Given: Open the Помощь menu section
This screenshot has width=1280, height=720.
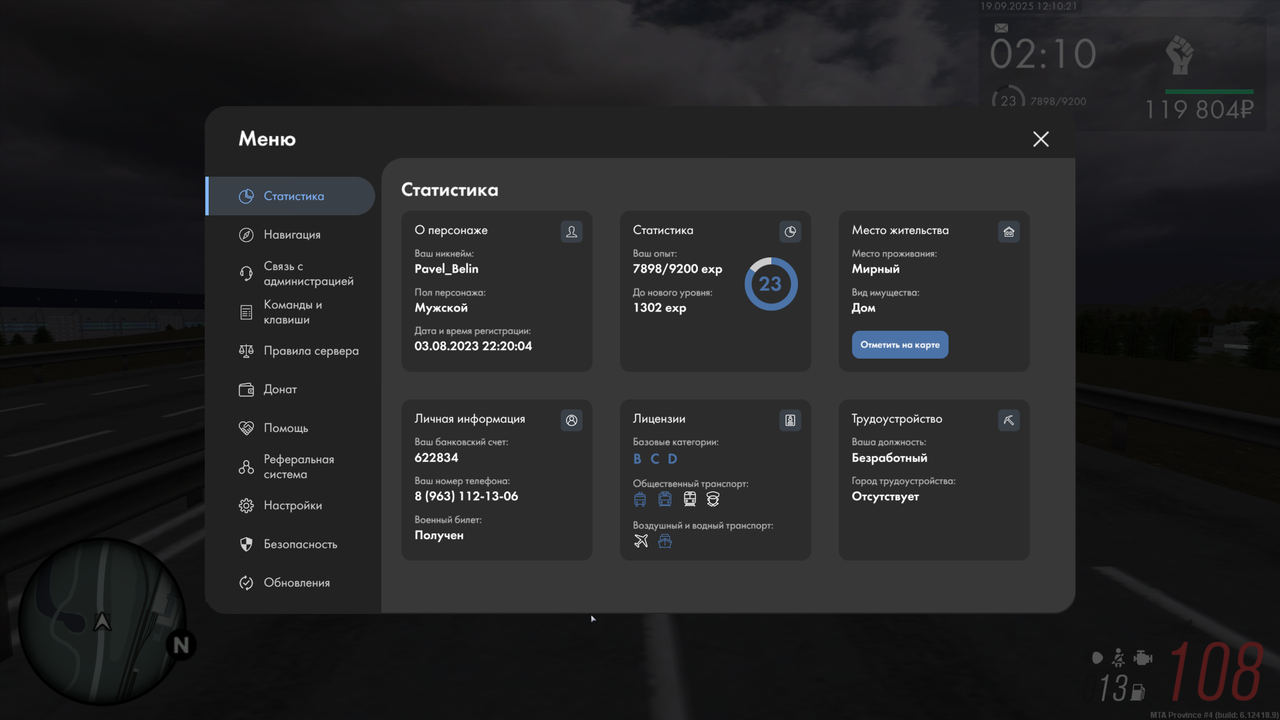Looking at the screenshot, I should [x=290, y=428].
